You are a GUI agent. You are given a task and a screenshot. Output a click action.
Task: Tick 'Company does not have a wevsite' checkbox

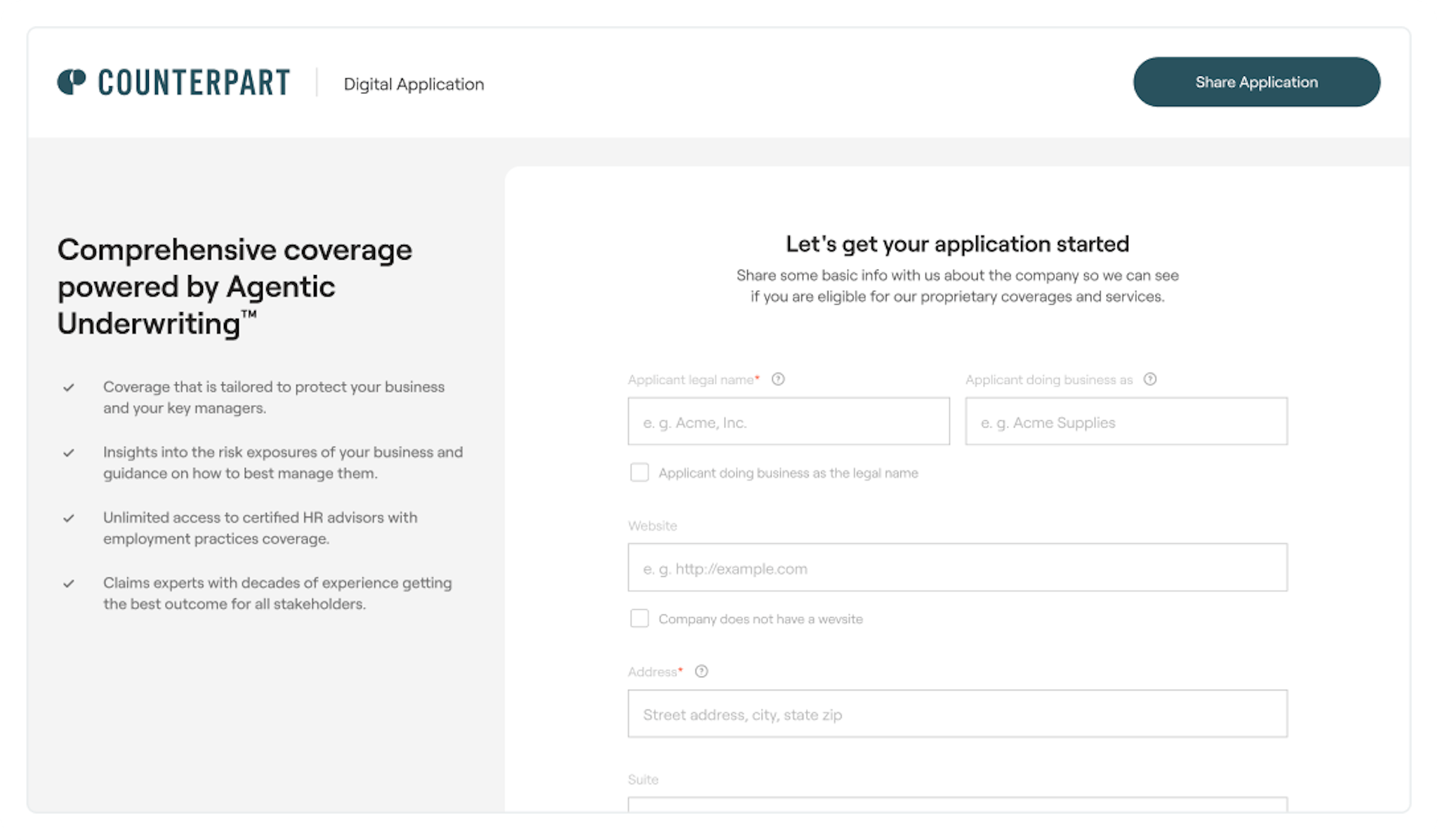(640, 618)
